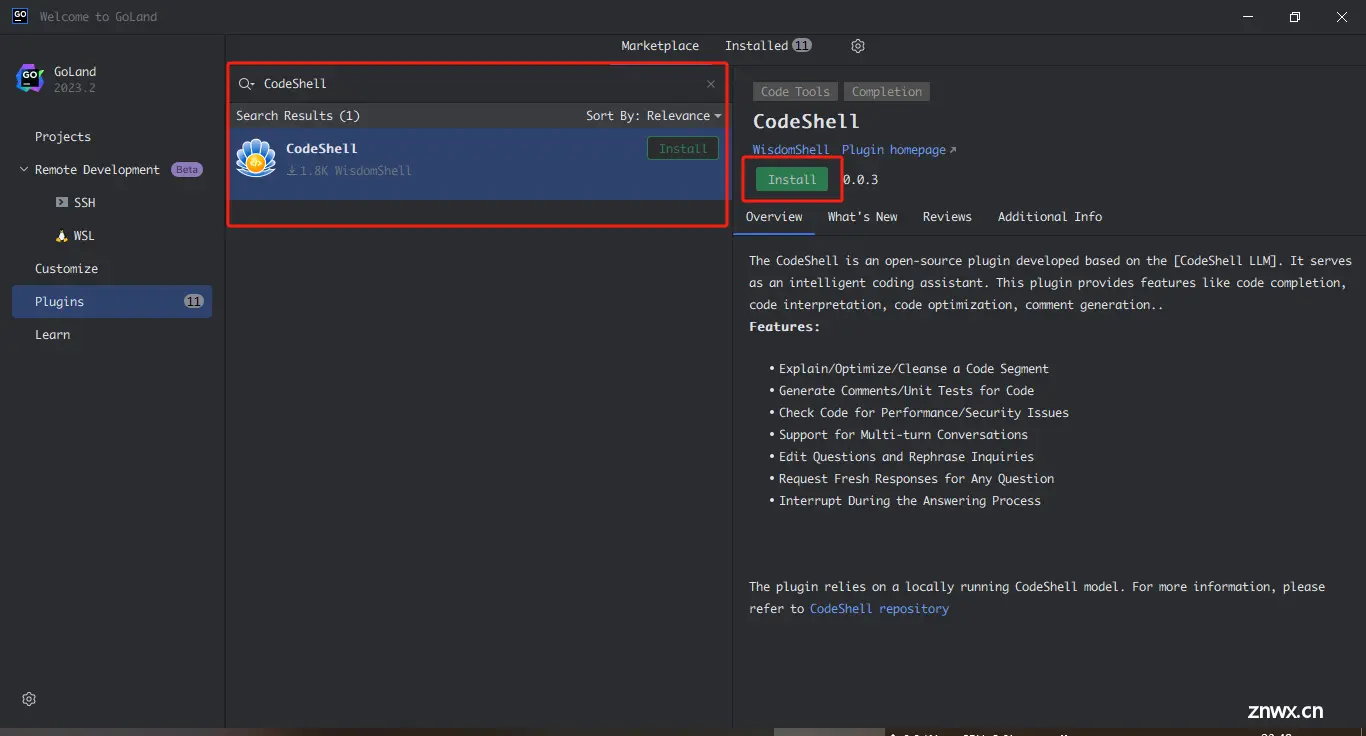
Task: Click Install button in CodeShell search result
Action: click(683, 149)
